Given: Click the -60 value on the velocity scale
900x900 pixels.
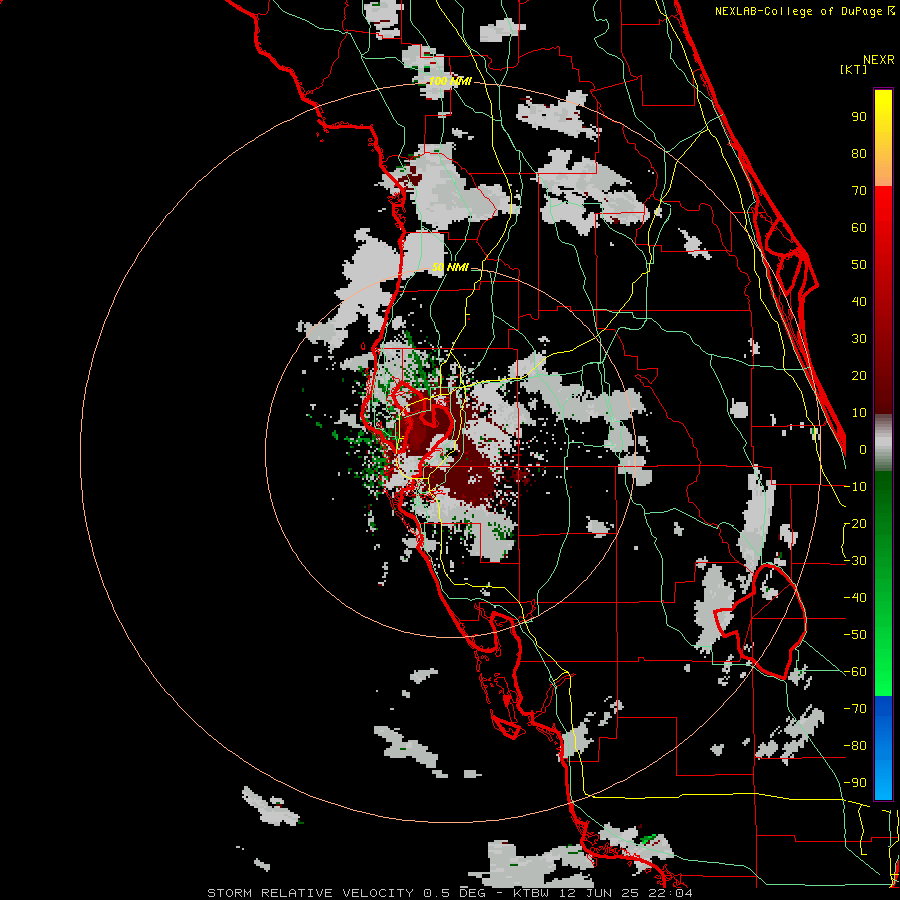Looking at the screenshot, I should 855,672.
